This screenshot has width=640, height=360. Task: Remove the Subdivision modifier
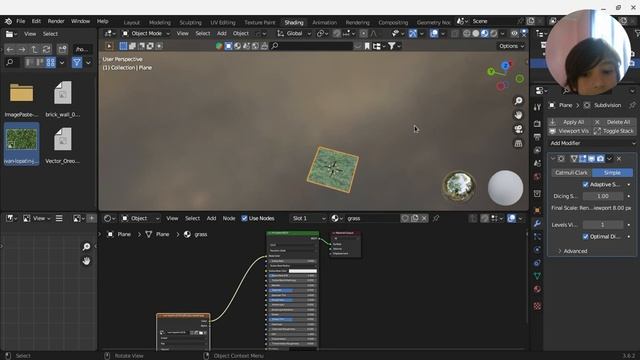619,158
